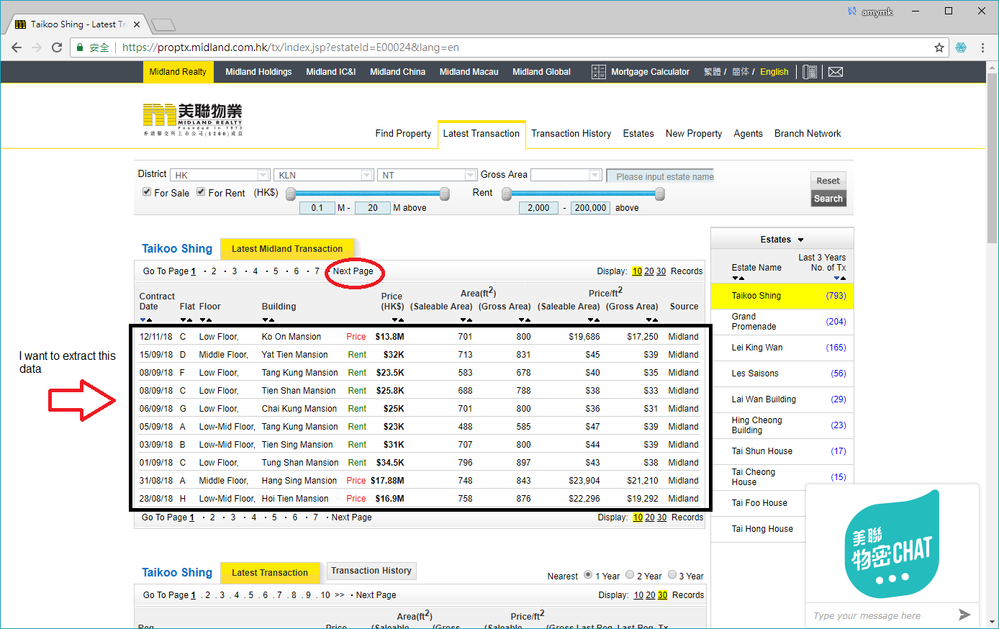Open Midland Holdings top link
The width and height of the screenshot is (999, 629).
coord(258,72)
